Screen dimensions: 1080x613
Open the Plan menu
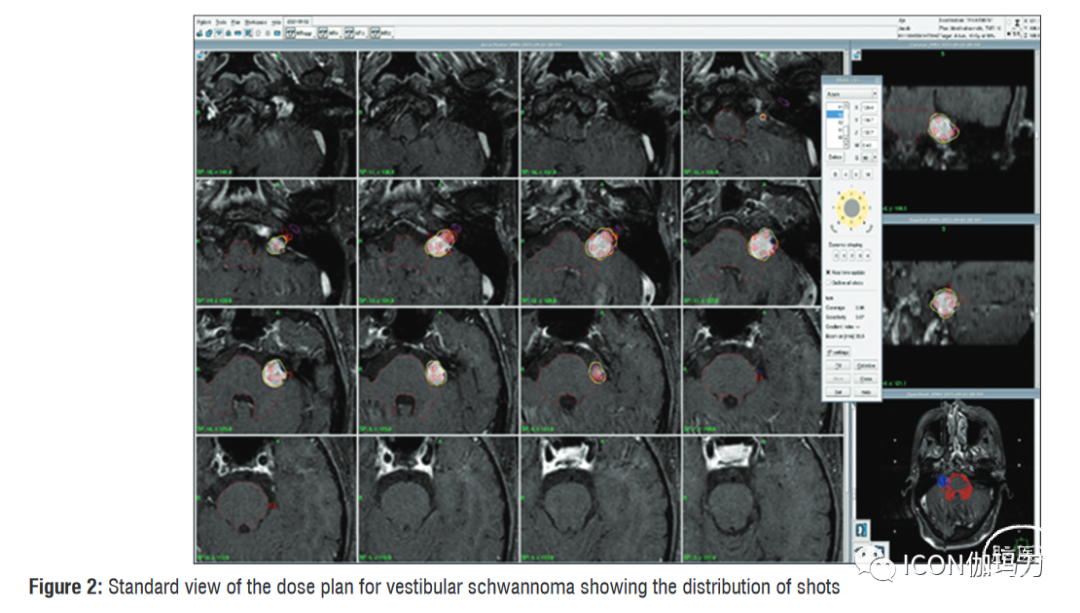(x=236, y=22)
